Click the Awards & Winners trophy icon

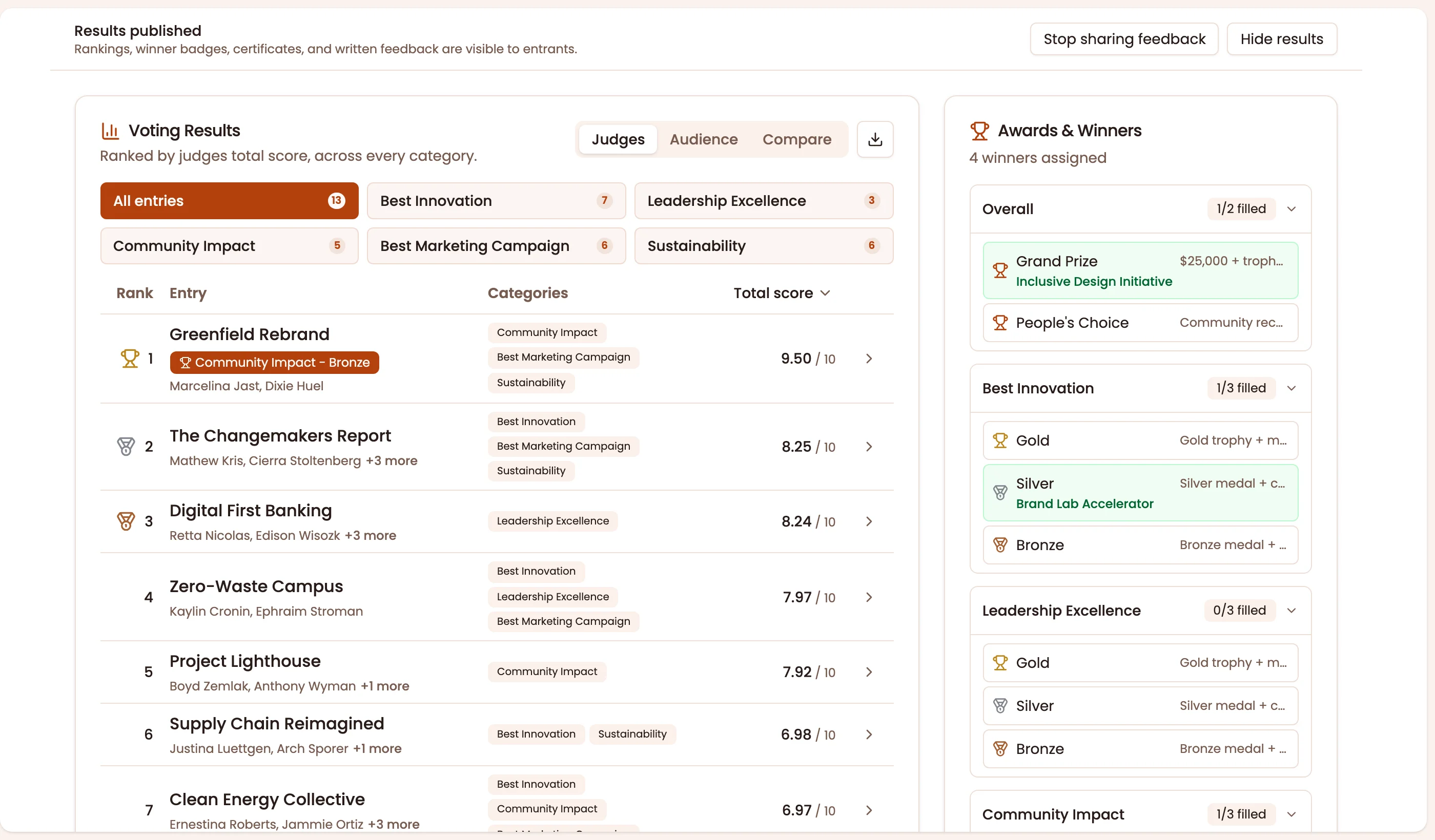[x=979, y=131]
